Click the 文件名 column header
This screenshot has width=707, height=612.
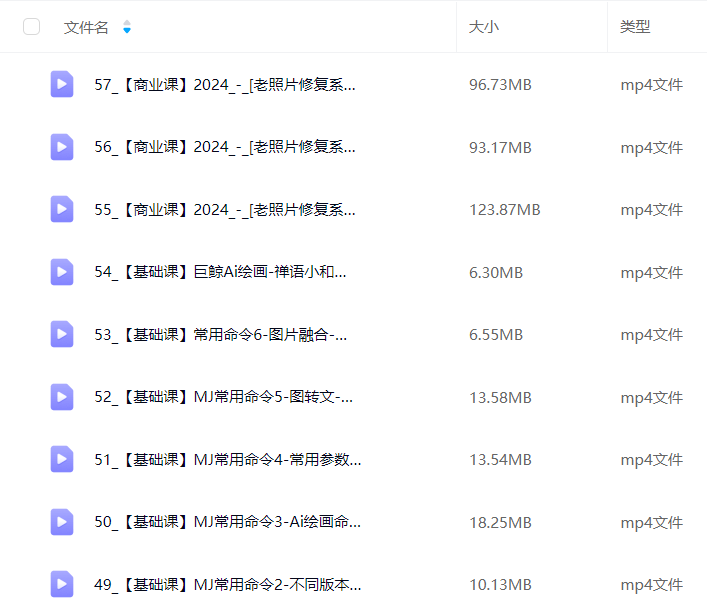[86, 27]
